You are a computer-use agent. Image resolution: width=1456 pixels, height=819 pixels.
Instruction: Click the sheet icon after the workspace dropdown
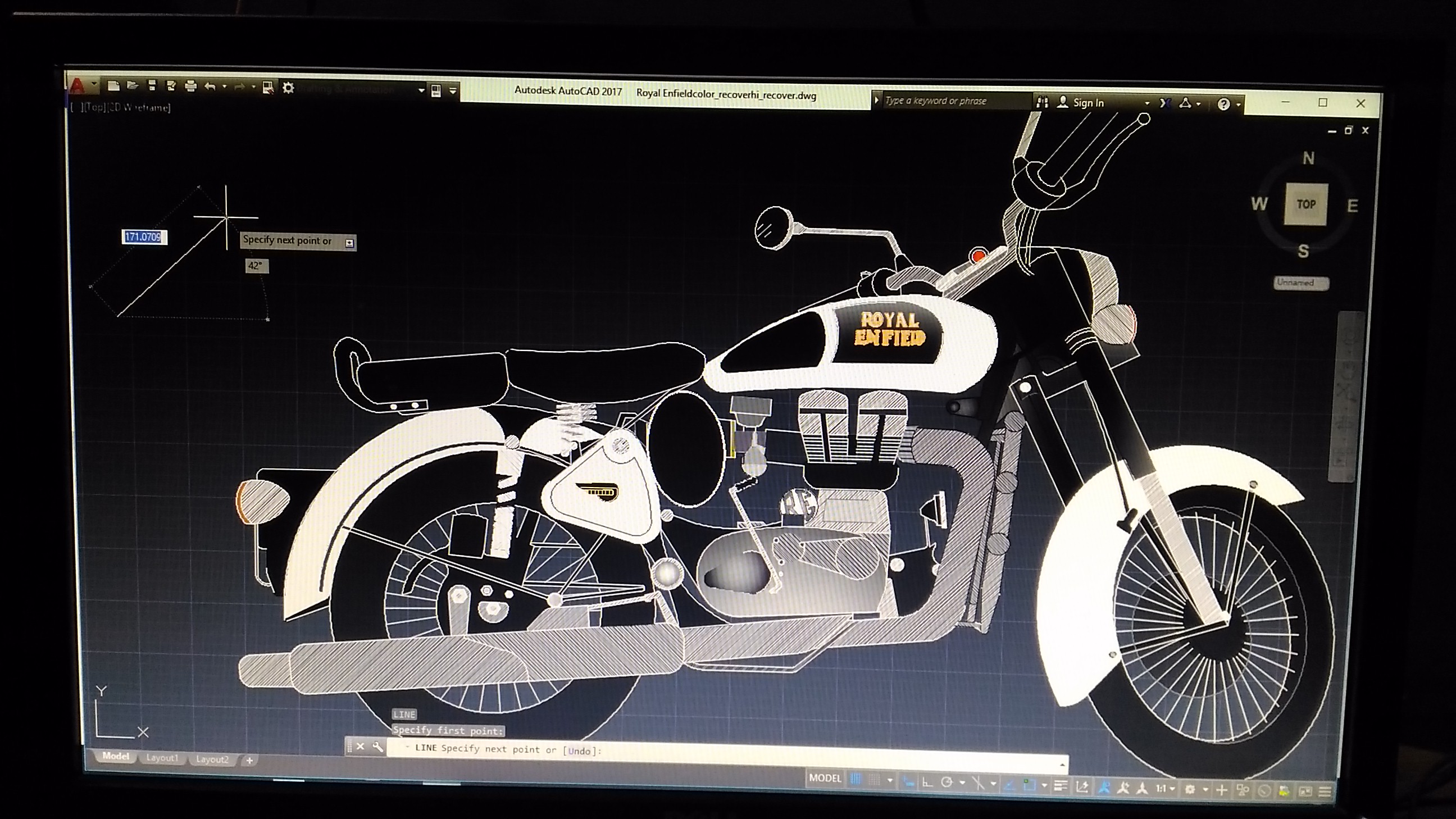click(436, 91)
